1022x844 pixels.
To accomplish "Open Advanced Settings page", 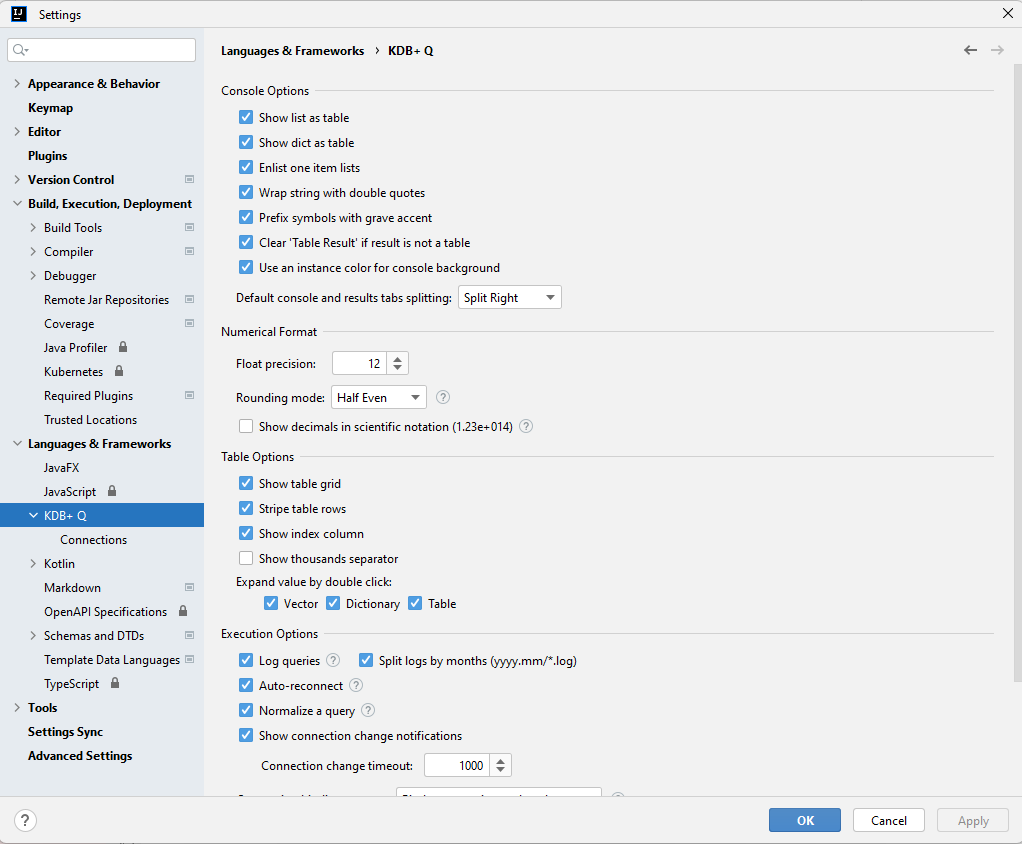I will 80,756.
